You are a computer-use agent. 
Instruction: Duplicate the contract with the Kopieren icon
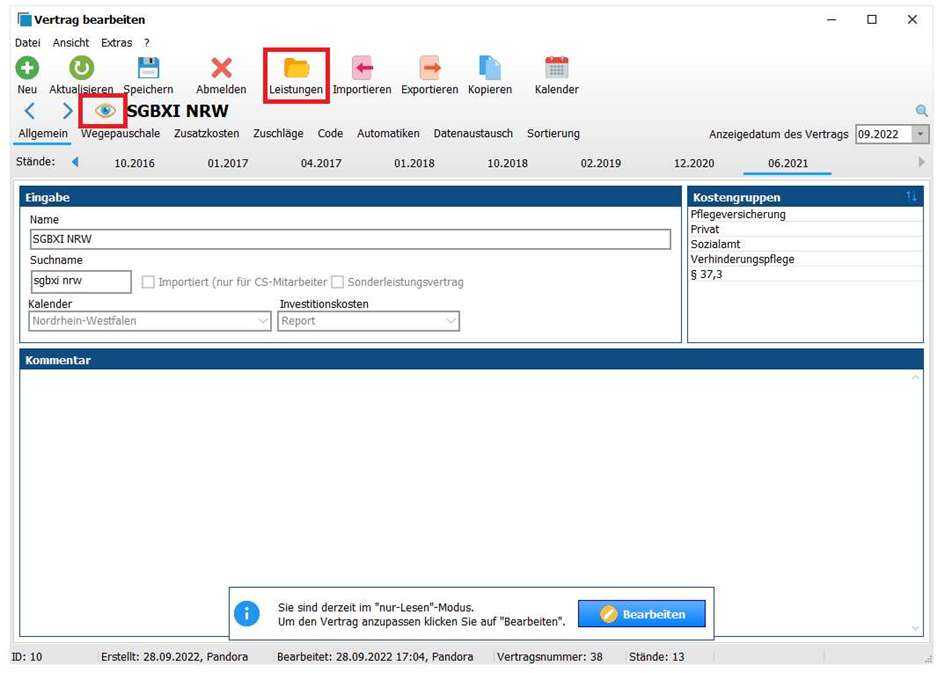click(489, 67)
